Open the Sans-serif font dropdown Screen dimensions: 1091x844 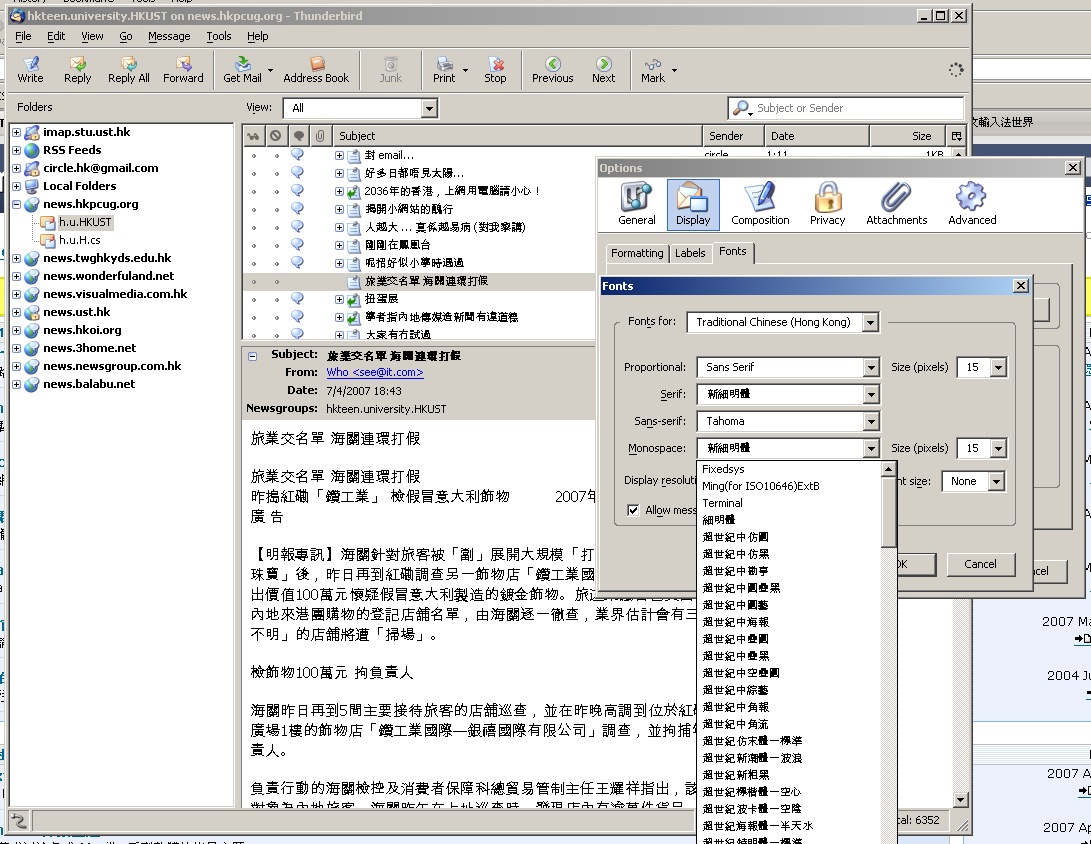[x=870, y=421]
